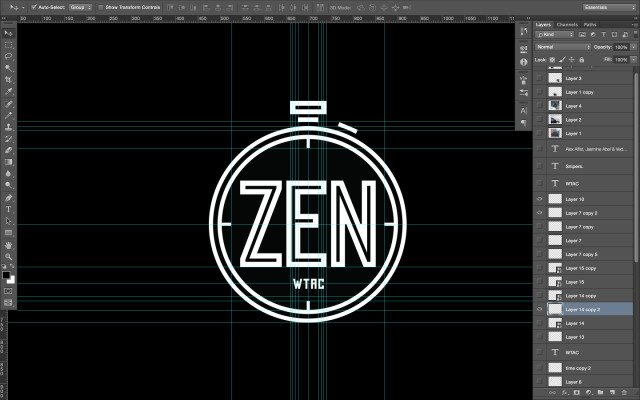The height and width of the screenshot is (400, 640).
Task: Select the Rectangular Marquee tool
Action: [x=8, y=44]
